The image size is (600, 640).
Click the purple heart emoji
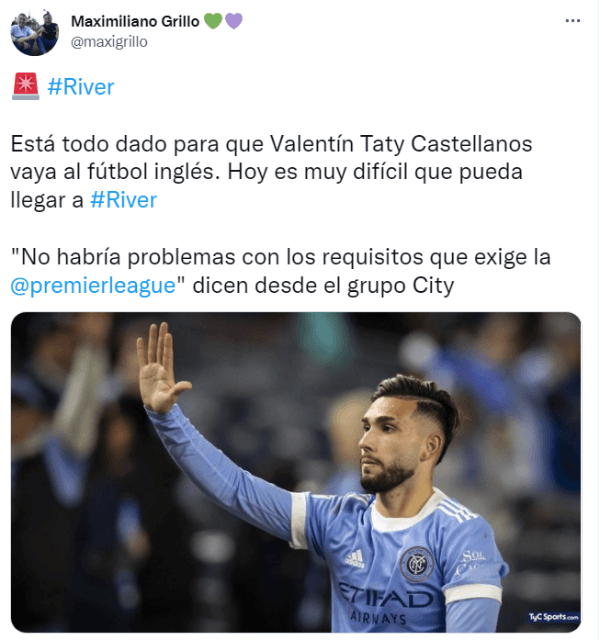[x=234, y=21]
